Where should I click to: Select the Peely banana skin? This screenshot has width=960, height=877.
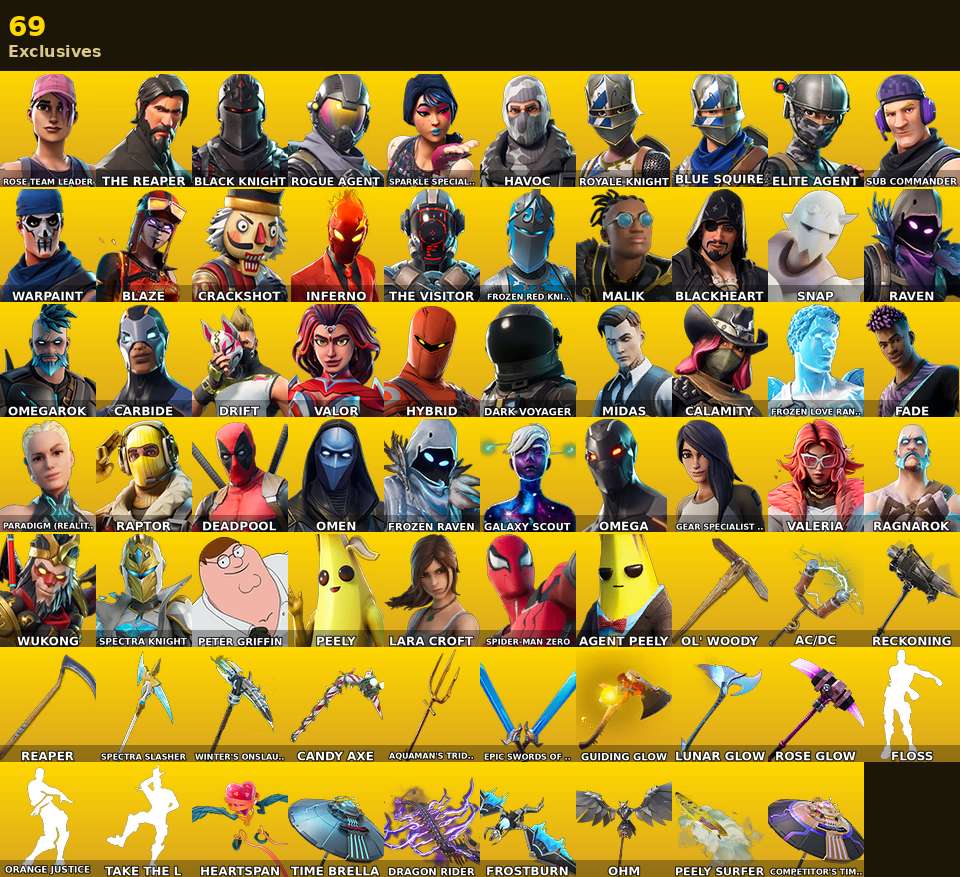[336, 590]
